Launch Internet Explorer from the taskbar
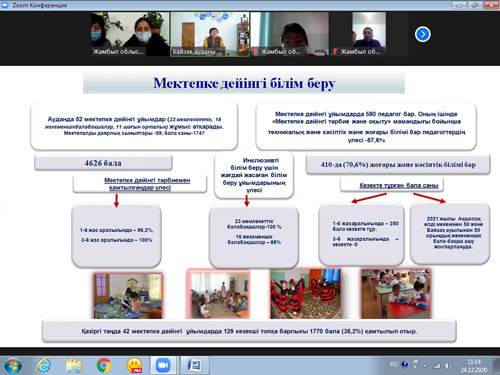The width and height of the screenshot is (500, 375). coord(44,365)
